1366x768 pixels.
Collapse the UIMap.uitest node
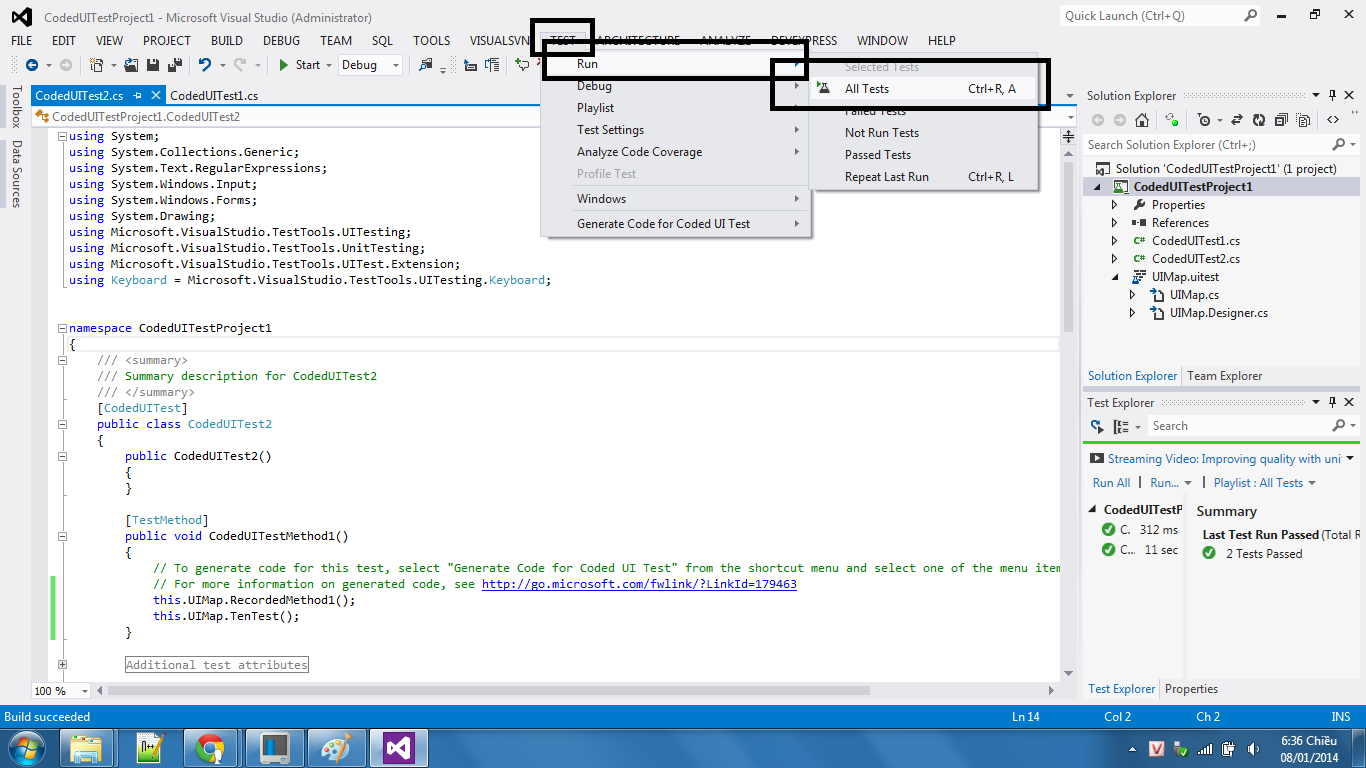click(1115, 277)
